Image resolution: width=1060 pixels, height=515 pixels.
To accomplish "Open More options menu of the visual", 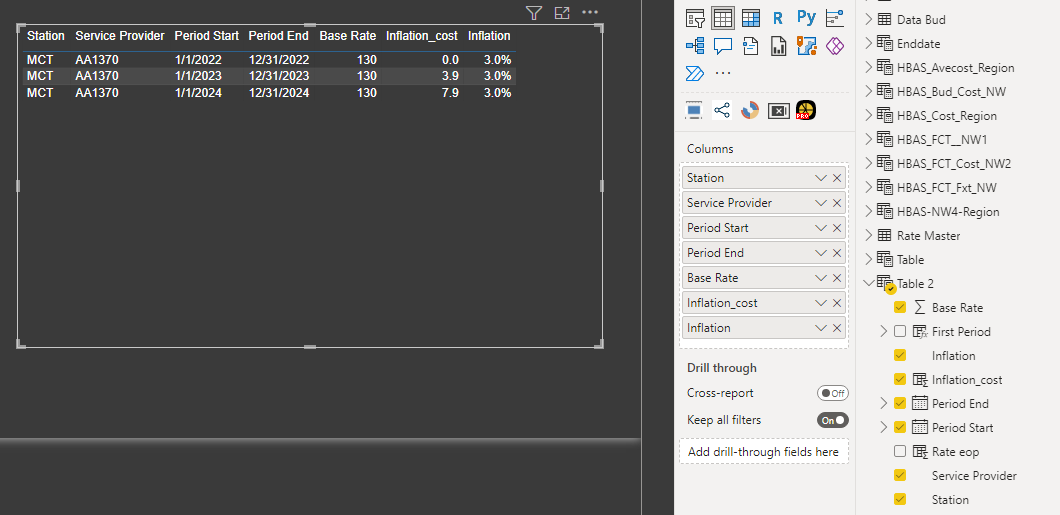I will [590, 13].
